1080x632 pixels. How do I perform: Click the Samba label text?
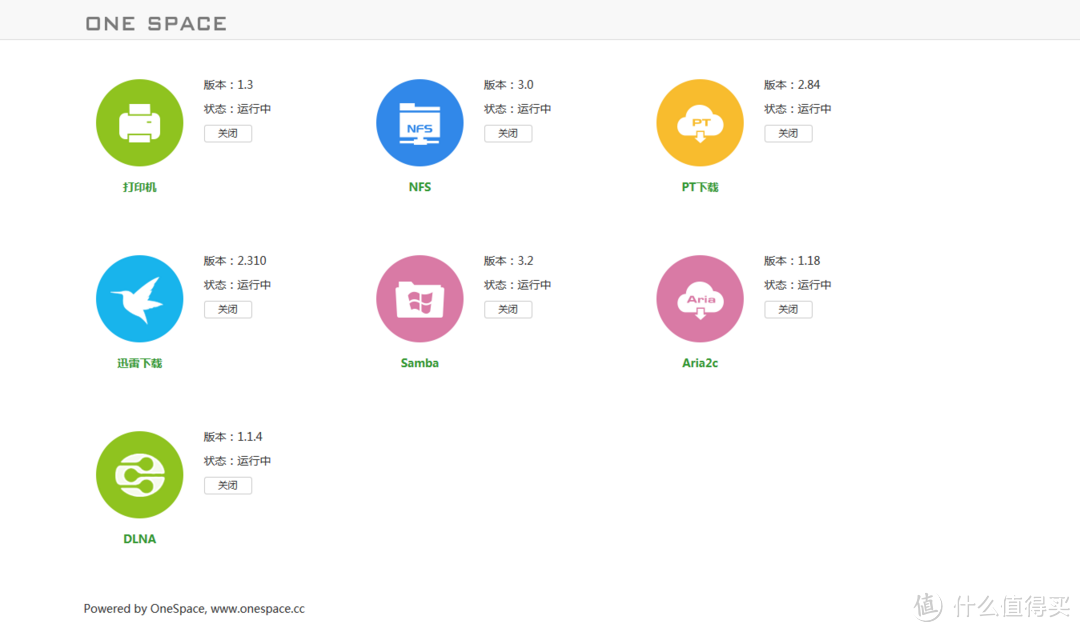(x=419, y=363)
